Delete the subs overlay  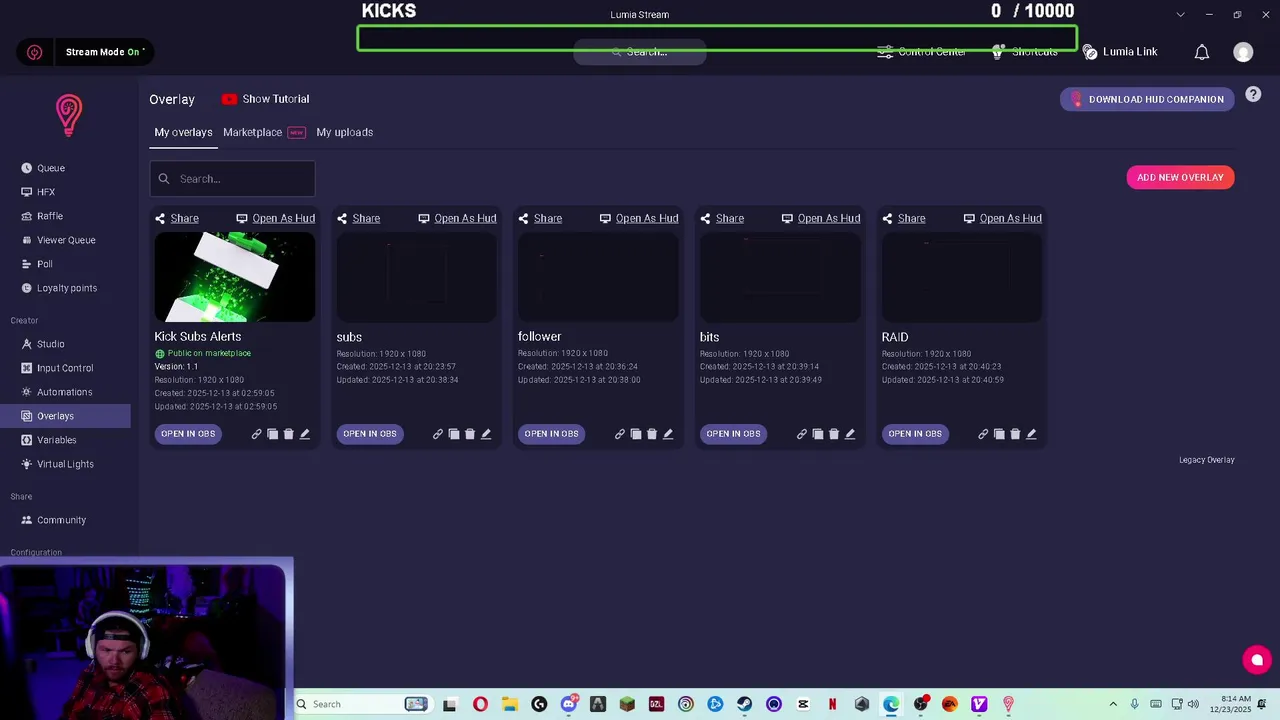[x=470, y=434]
